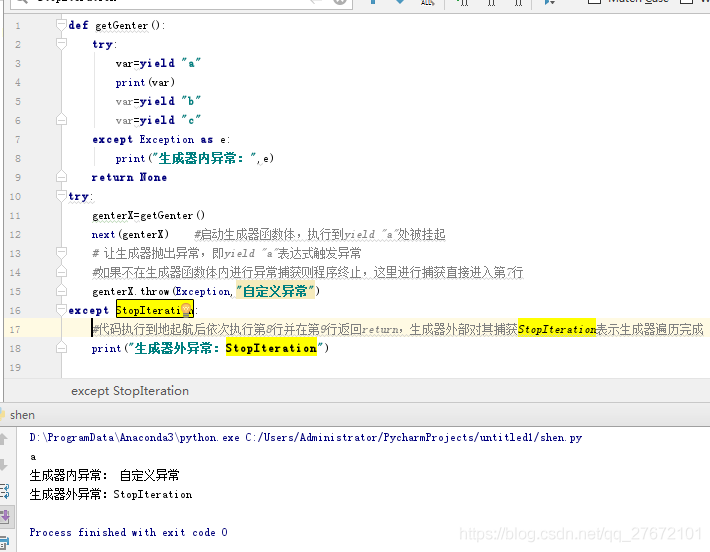Click console output line '生成器内异常： 自定义异常'

coord(104,475)
